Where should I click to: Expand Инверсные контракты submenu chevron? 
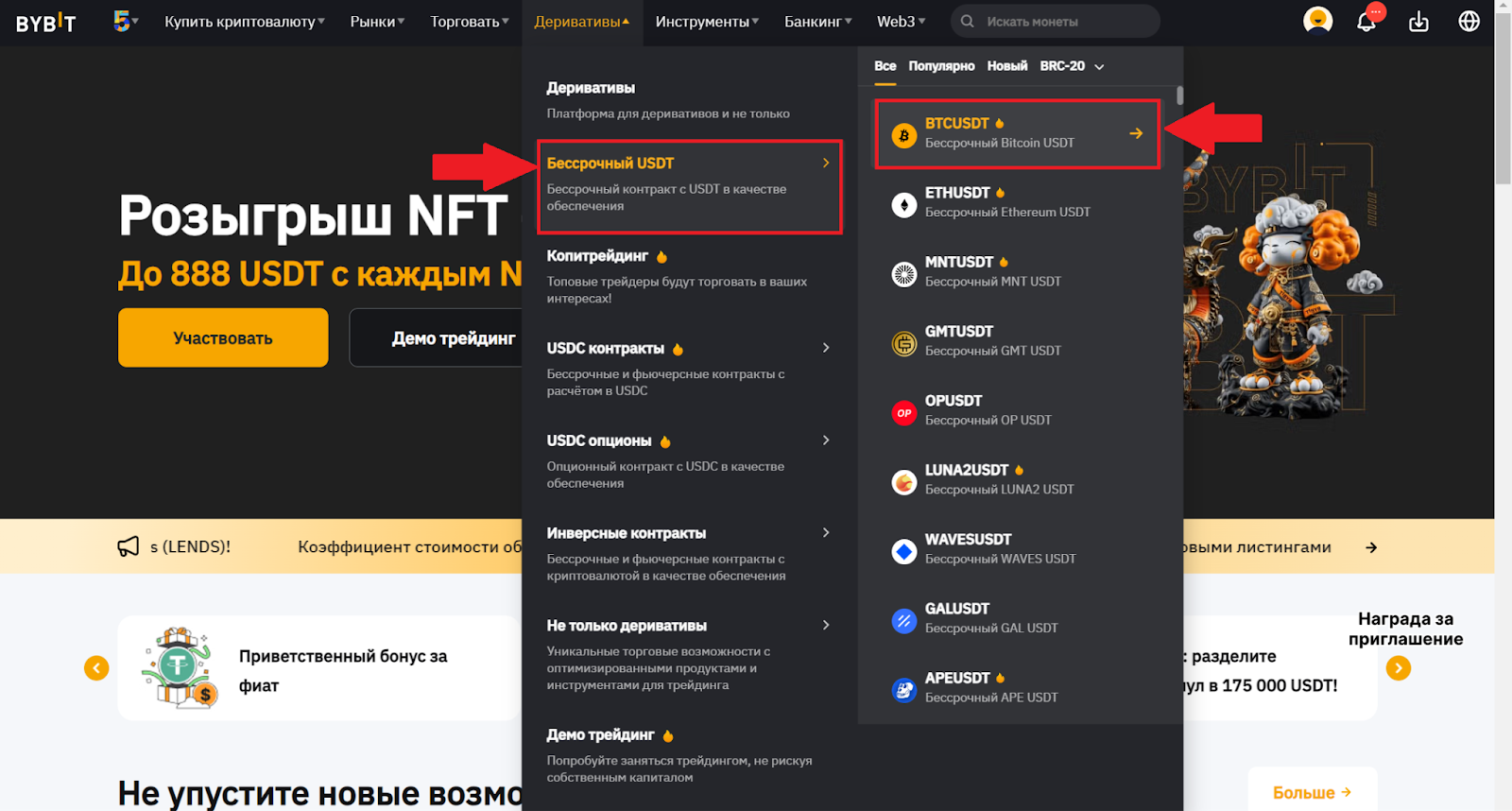826,532
